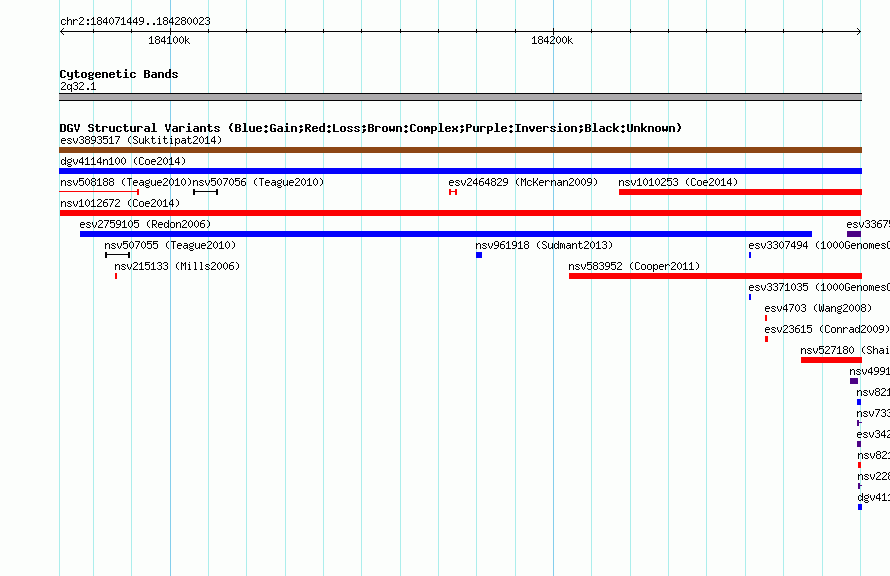Open the dgv4114n100 (Coe2014) label

[123, 161]
